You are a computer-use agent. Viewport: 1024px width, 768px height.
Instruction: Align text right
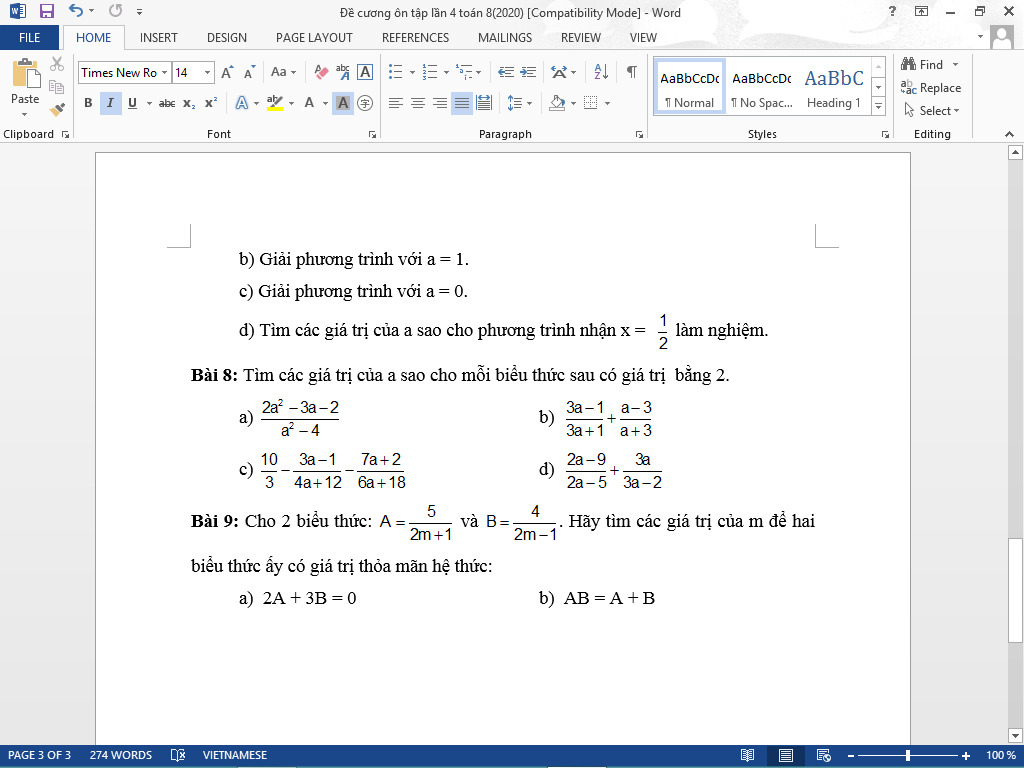[440, 103]
